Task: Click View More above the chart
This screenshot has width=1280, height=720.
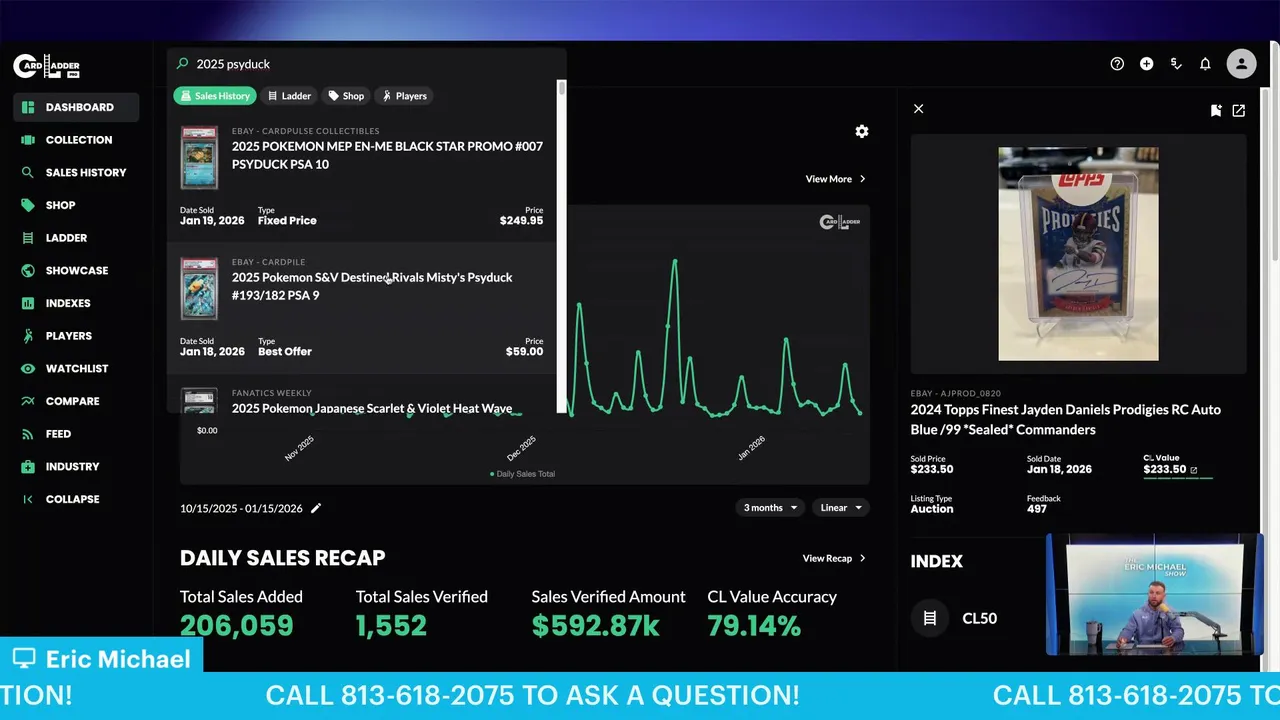Action: pyautogui.click(x=836, y=179)
